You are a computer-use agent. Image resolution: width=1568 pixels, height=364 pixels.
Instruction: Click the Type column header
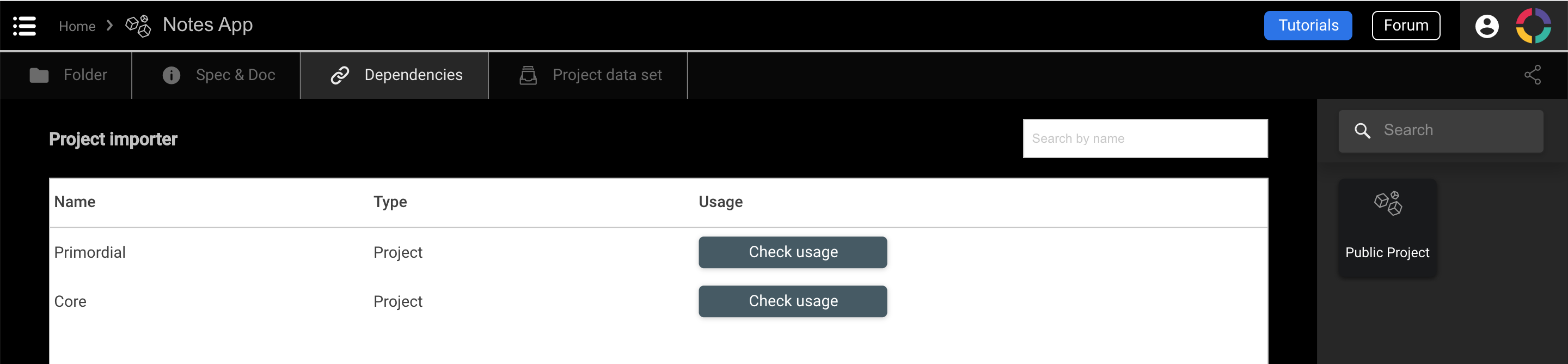(390, 202)
